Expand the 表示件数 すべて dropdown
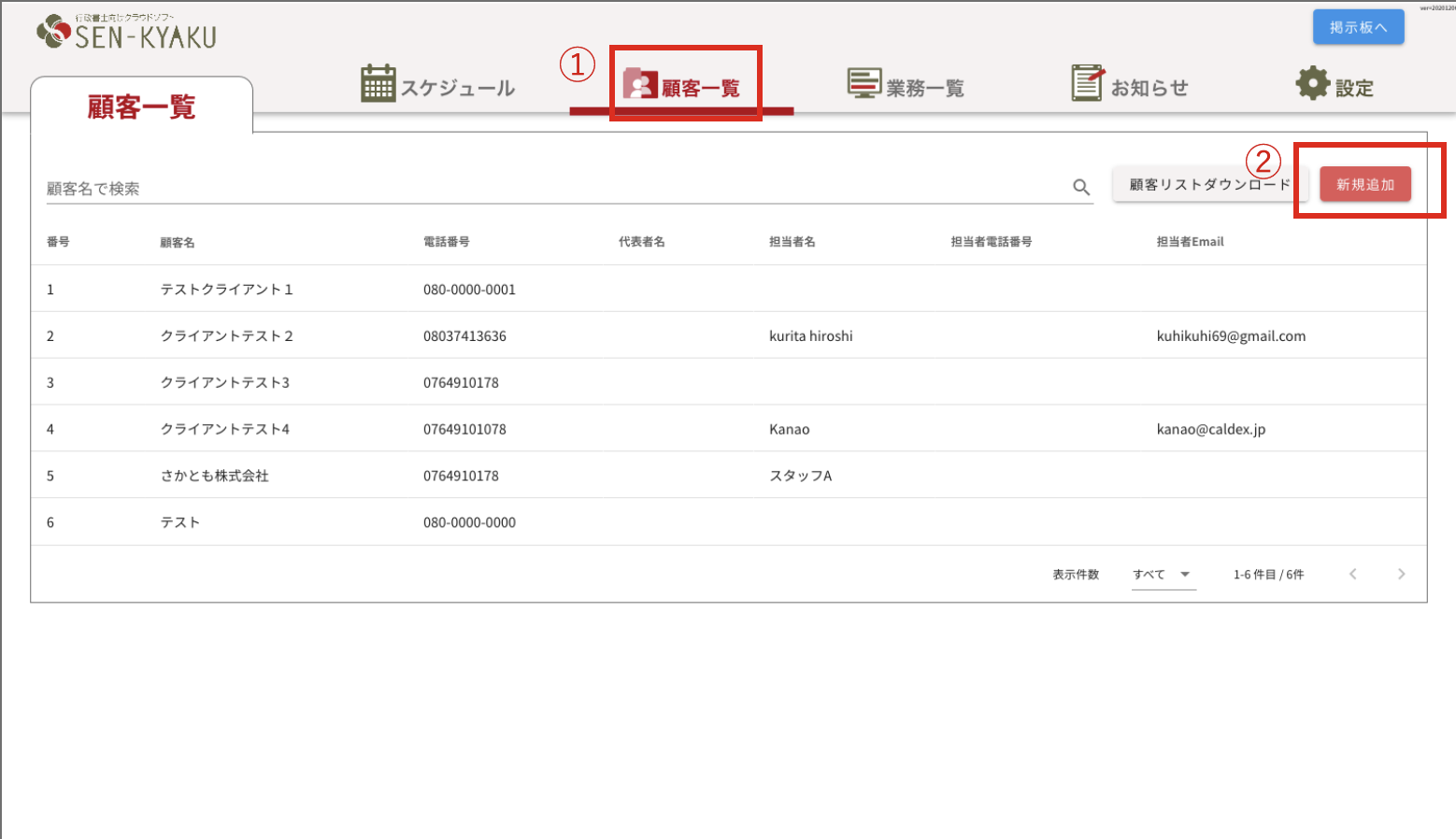The height and width of the screenshot is (839, 1456). (x=1163, y=575)
